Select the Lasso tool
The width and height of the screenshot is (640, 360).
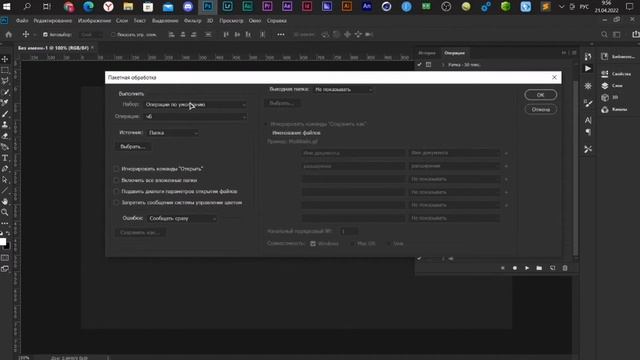[x=5, y=81]
